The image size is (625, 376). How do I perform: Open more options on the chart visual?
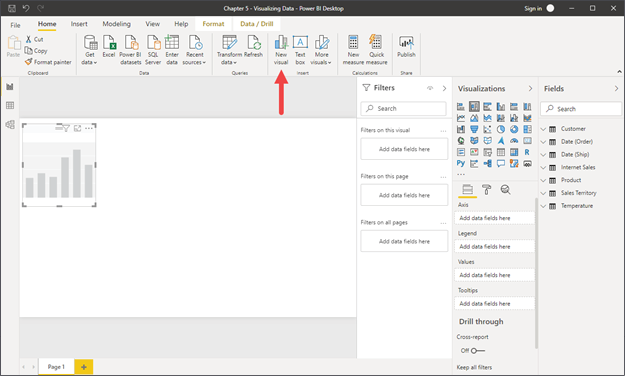tap(89, 128)
